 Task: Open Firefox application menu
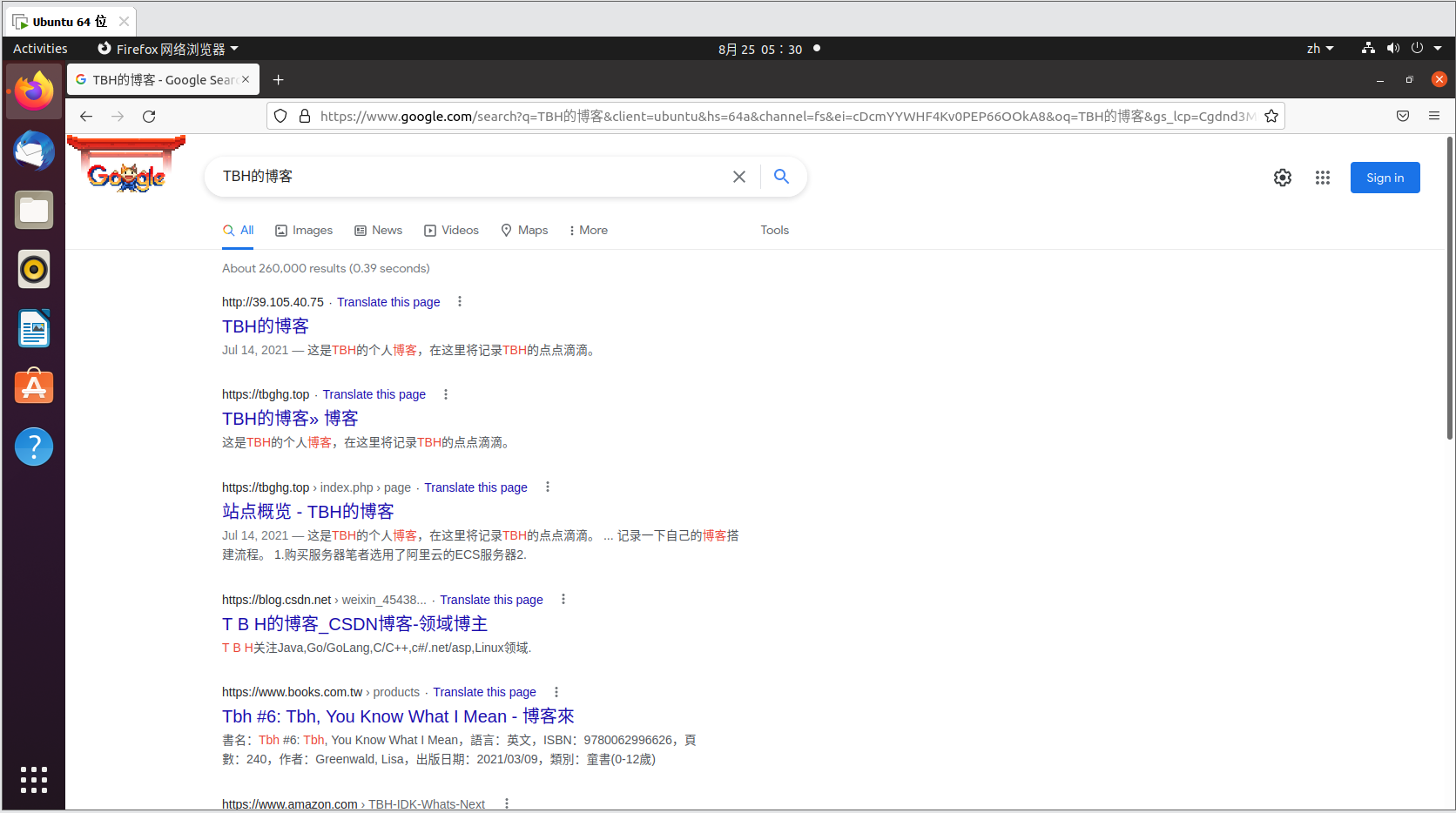pos(1433,117)
